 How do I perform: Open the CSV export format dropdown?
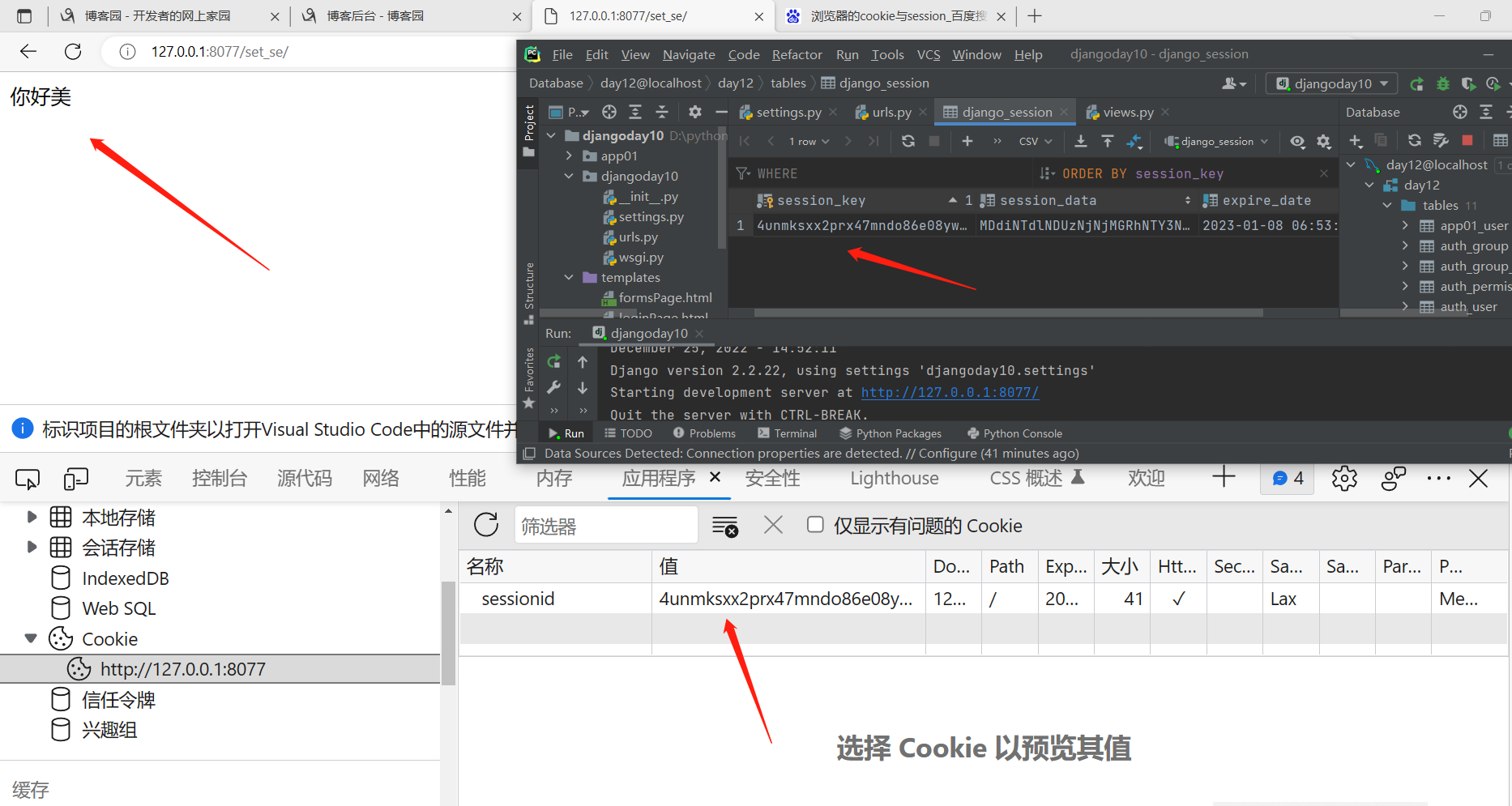[1035, 141]
